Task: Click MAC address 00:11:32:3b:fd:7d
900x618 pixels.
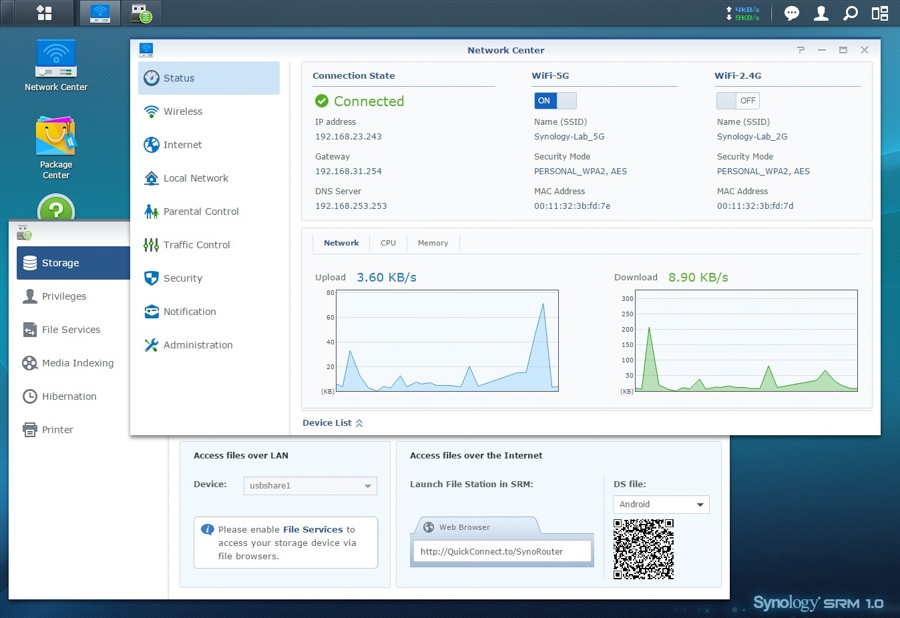Action: pyautogui.click(x=755, y=205)
